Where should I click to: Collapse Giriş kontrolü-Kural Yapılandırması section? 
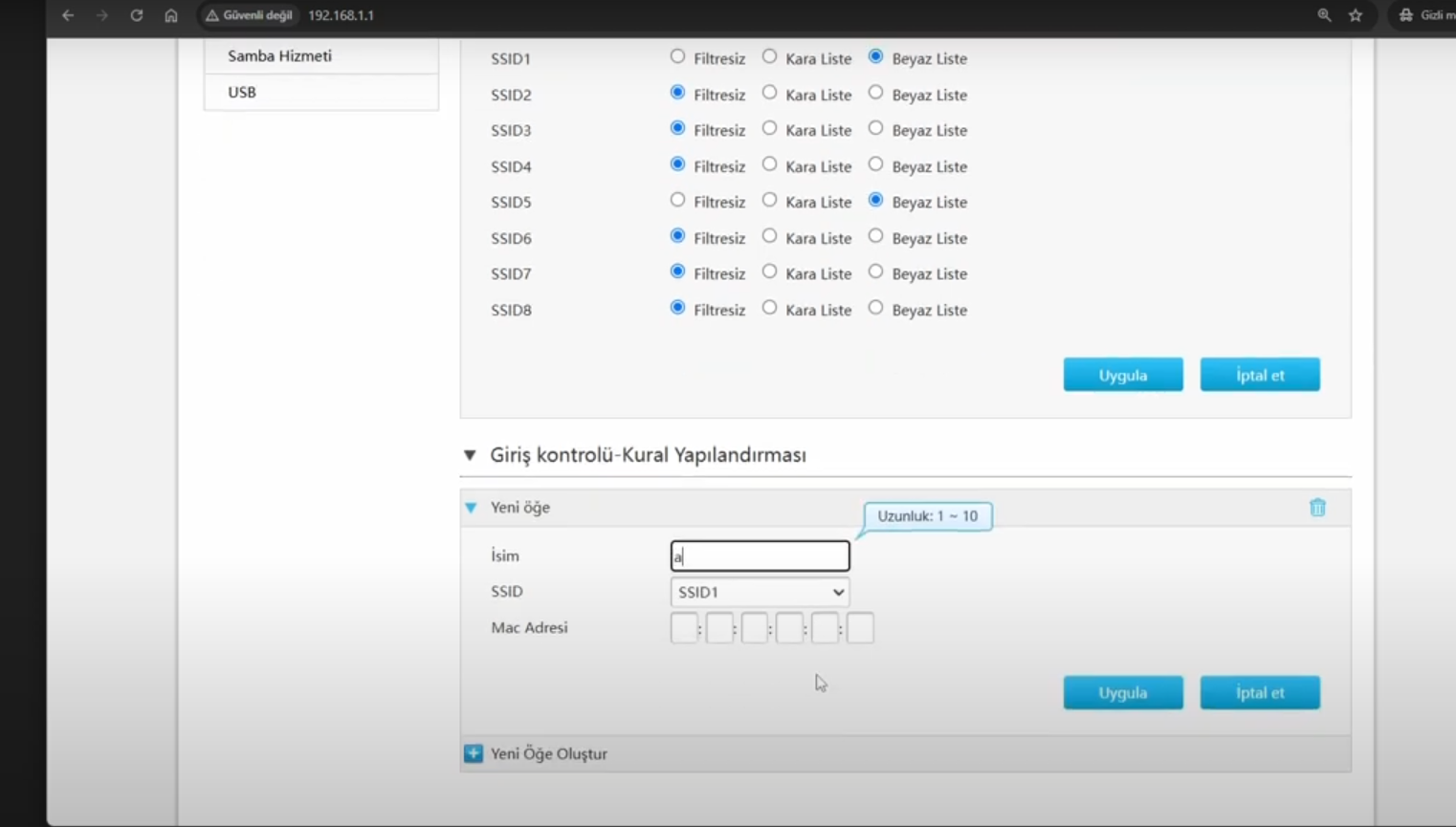(x=470, y=455)
